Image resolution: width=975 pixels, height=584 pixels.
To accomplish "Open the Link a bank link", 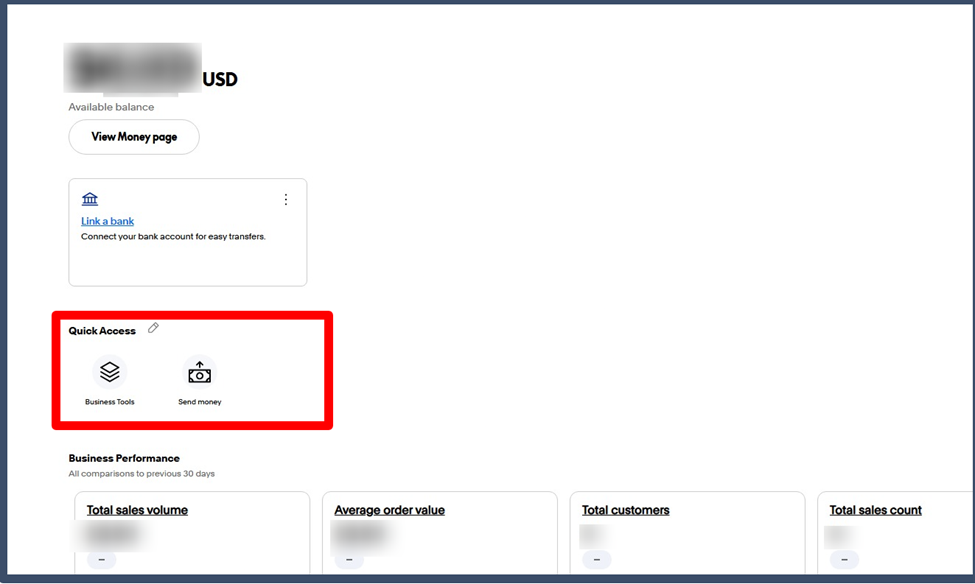I will coord(107,221).
